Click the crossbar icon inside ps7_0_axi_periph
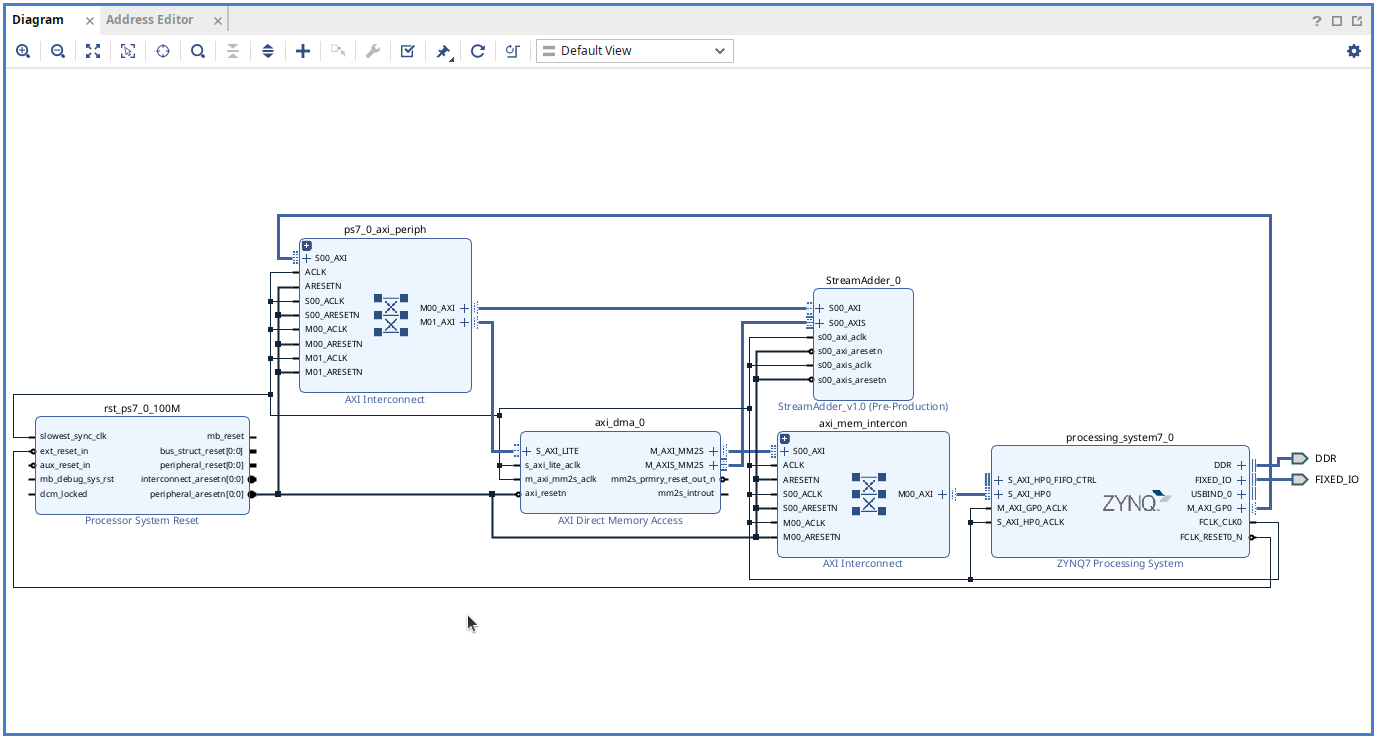 (x=391, y=314)
